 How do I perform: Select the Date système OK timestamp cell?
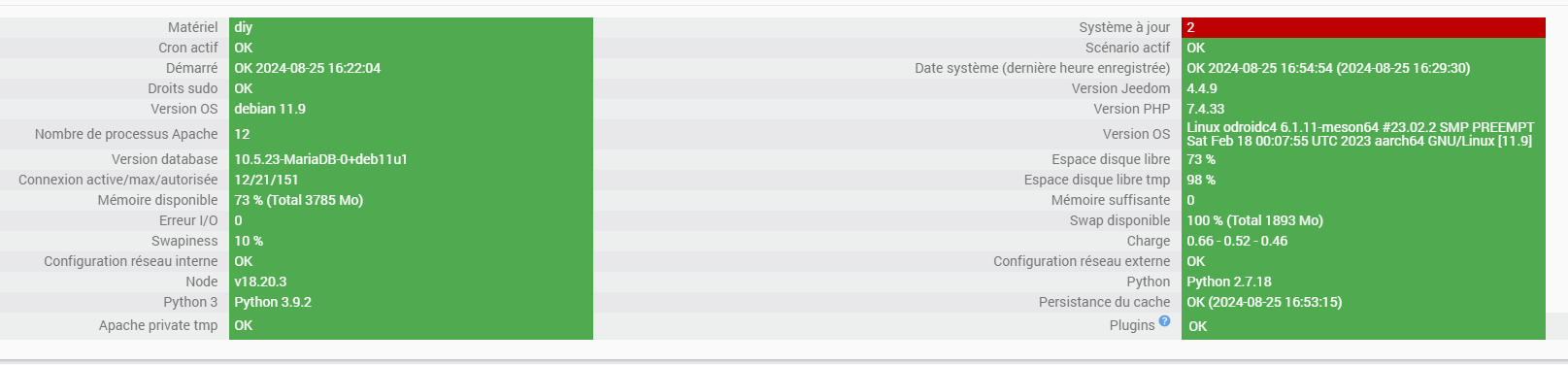click(x=1363, y=68)
